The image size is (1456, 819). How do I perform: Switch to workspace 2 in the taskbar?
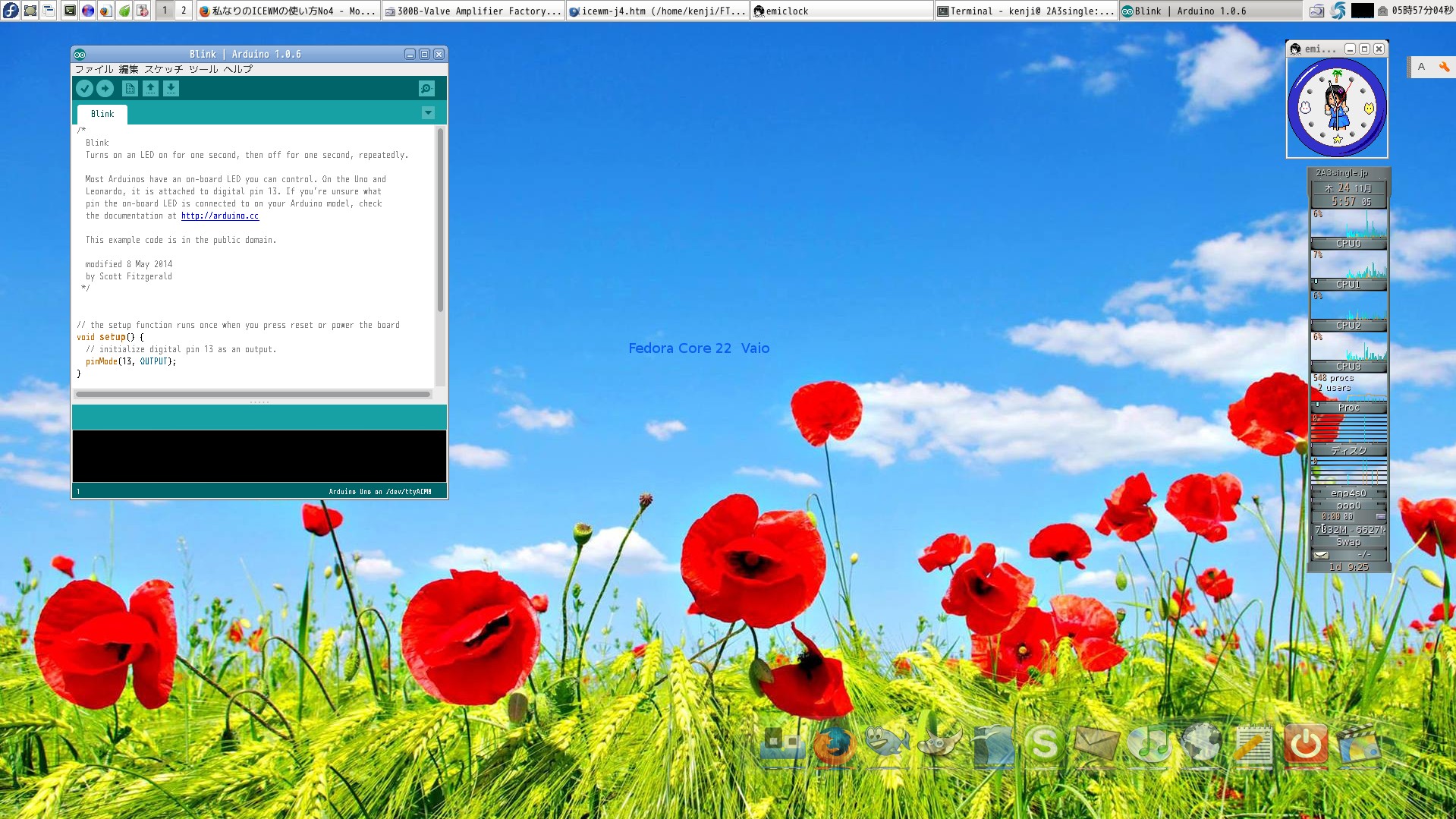pyautogui.click(x=182, y=11)
